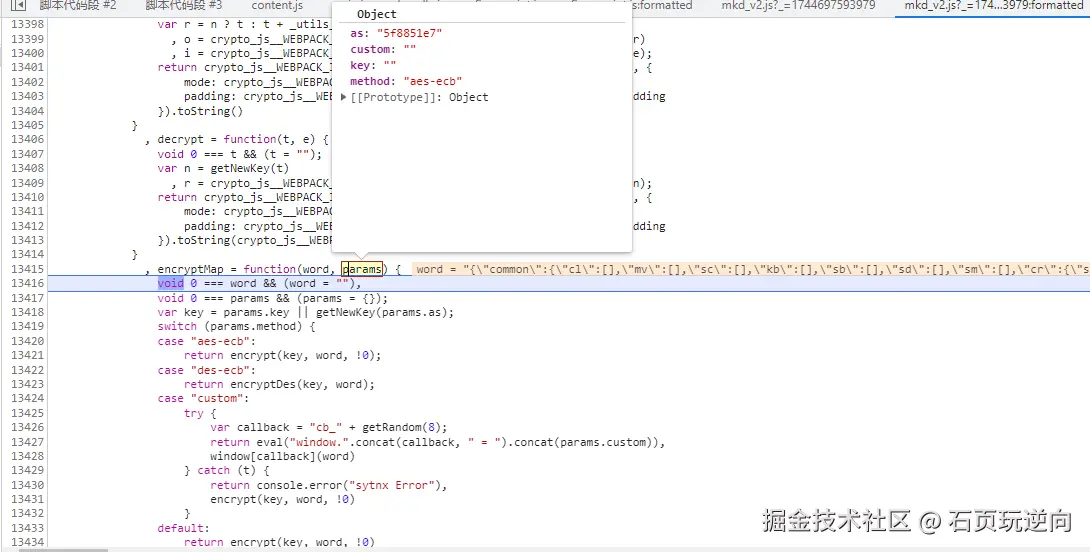Set breakpoint on line number 13406

(x=28, y=139)
